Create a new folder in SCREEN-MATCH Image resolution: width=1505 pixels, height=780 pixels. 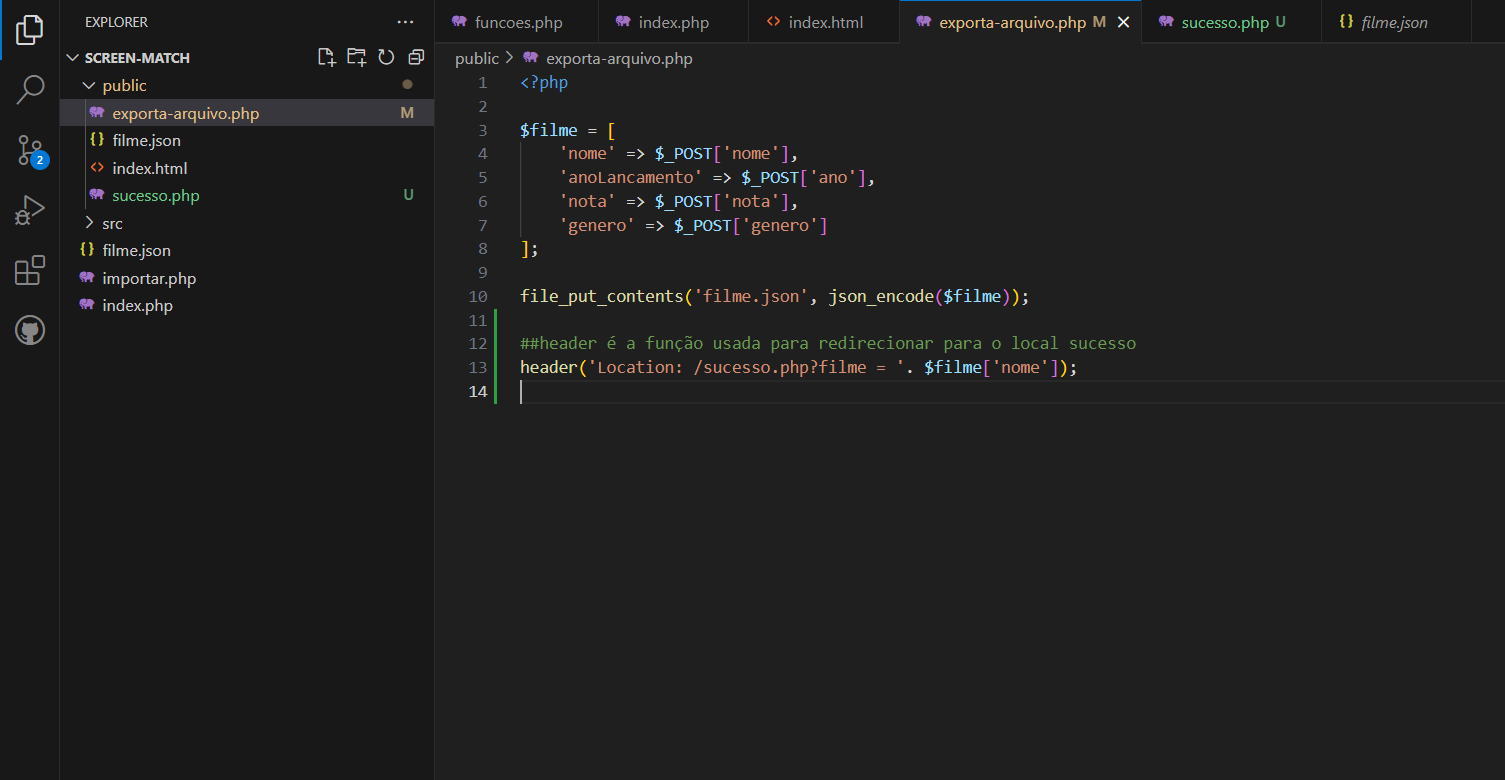pos(357,58)
